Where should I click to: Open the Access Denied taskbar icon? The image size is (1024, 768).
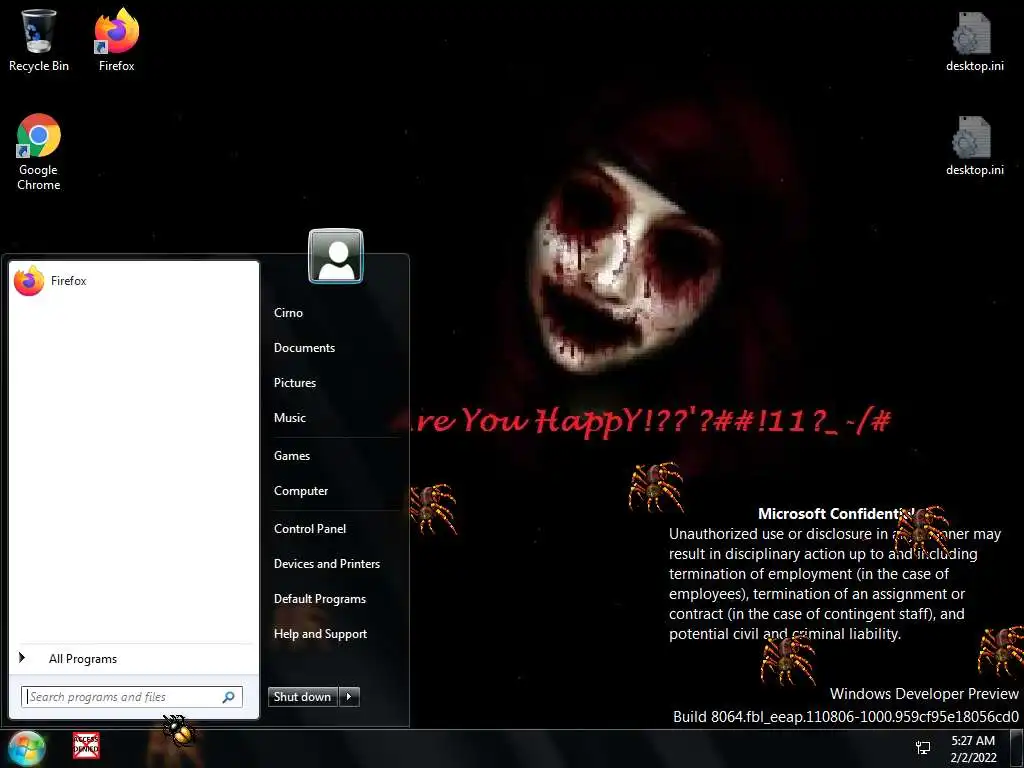[86, 746]
